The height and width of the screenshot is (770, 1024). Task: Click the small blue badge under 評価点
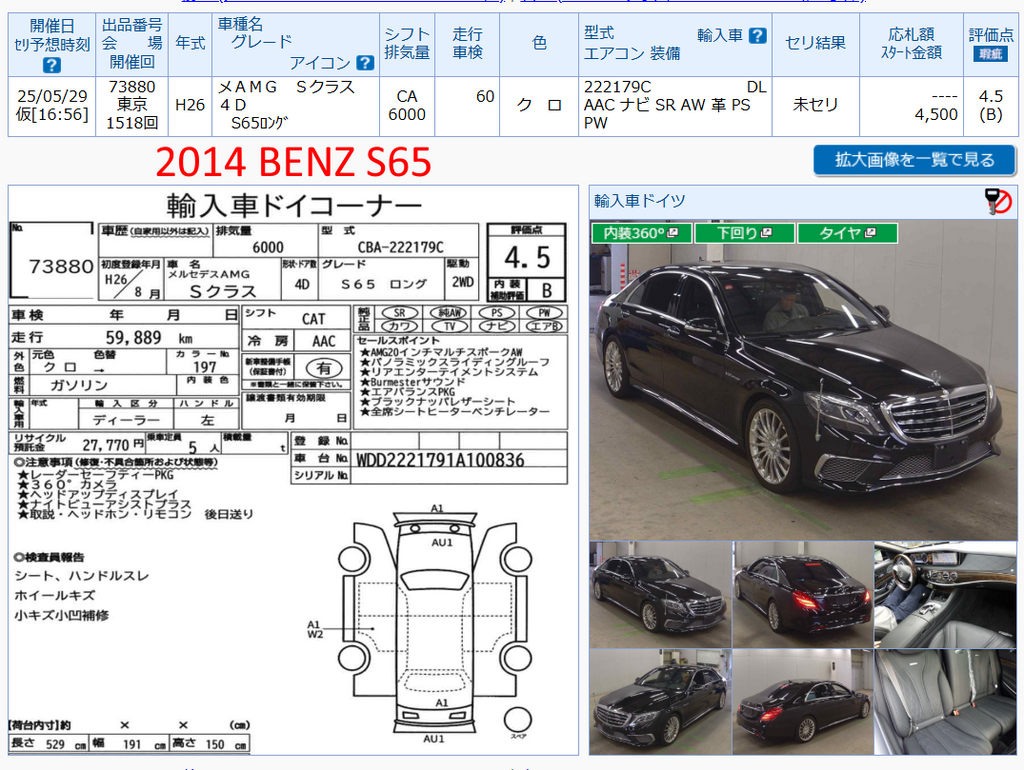click(x=990, y=54)
